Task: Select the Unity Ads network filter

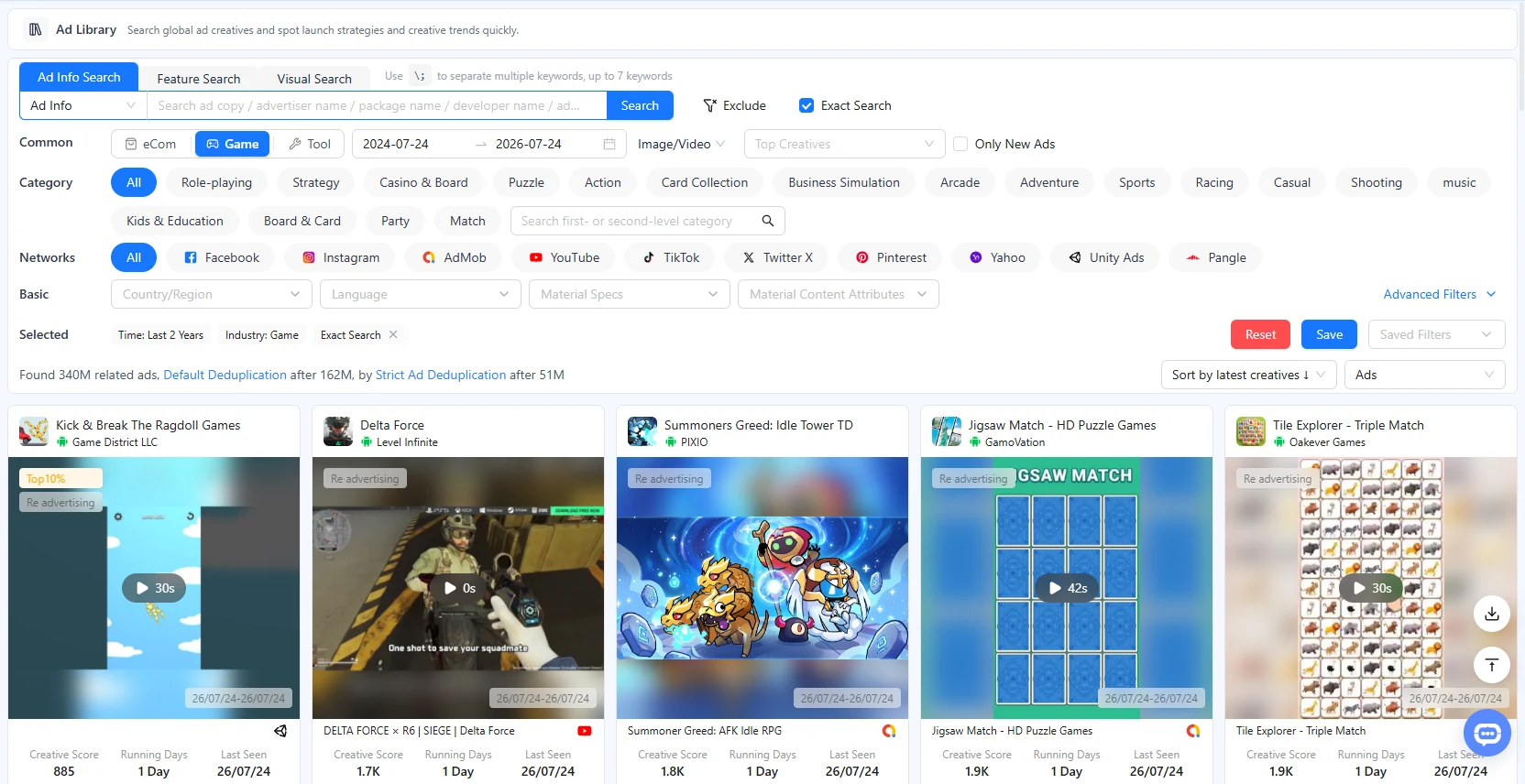Action: click(x=1106, y=257)
